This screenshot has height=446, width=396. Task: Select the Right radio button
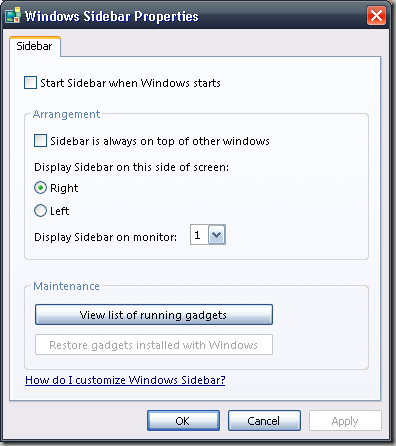tap(40, 188)
